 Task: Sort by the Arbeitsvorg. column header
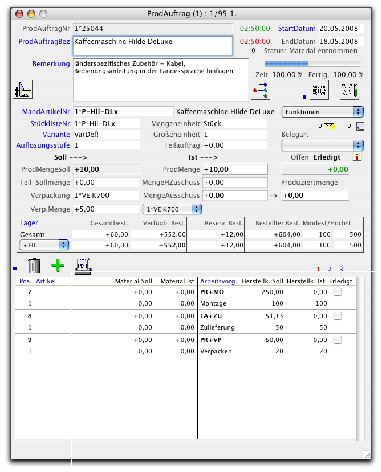coord(218,281)
